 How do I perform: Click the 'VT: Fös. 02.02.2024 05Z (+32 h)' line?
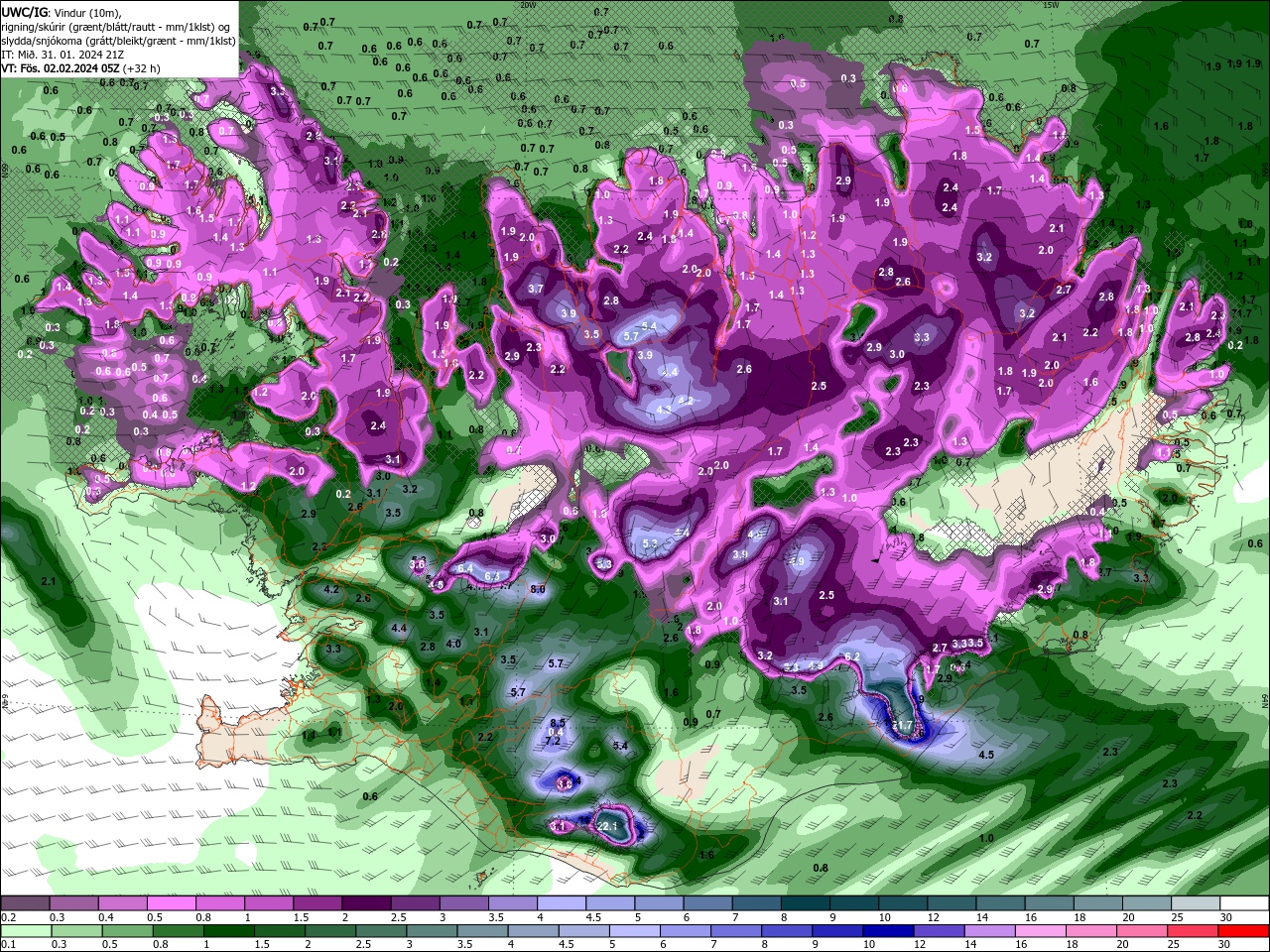click(x=80, y=68)
